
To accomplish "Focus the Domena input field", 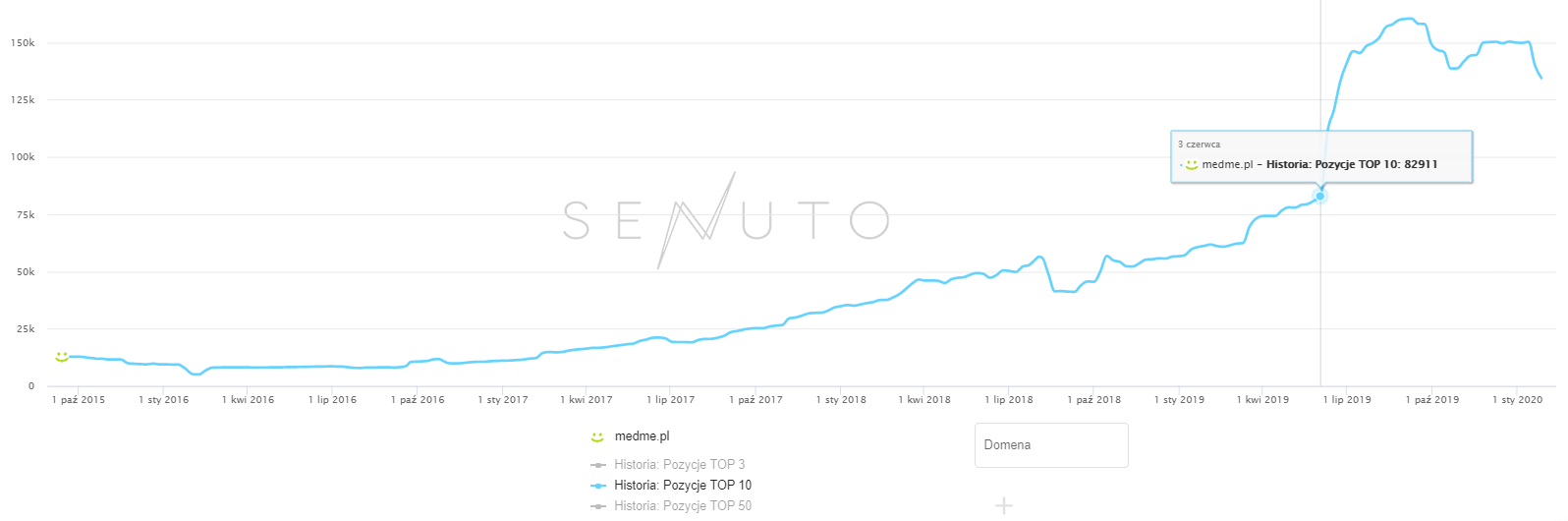I will 1050,445.
